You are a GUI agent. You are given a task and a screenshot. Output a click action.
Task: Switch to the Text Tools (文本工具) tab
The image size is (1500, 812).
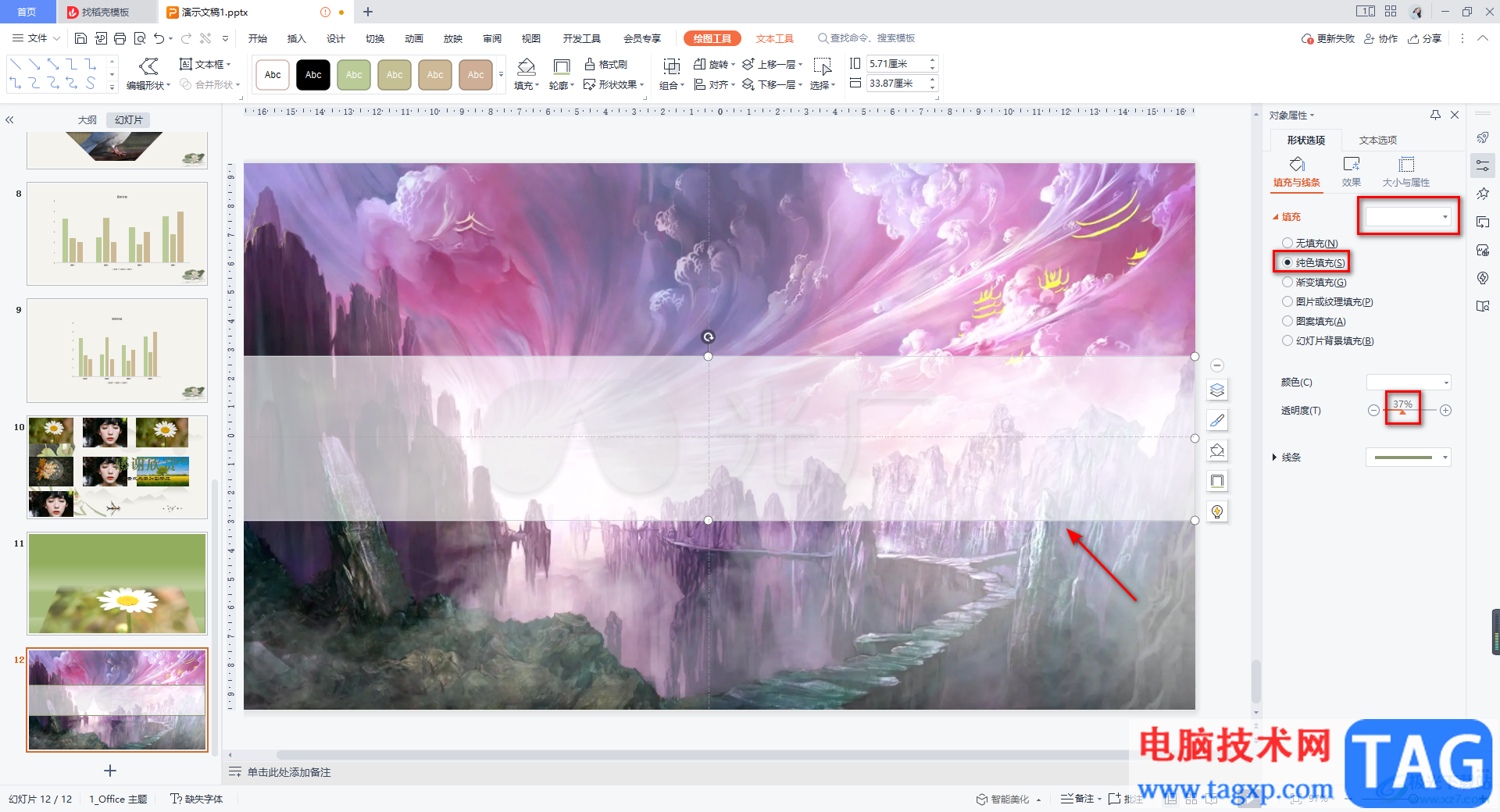774,38
